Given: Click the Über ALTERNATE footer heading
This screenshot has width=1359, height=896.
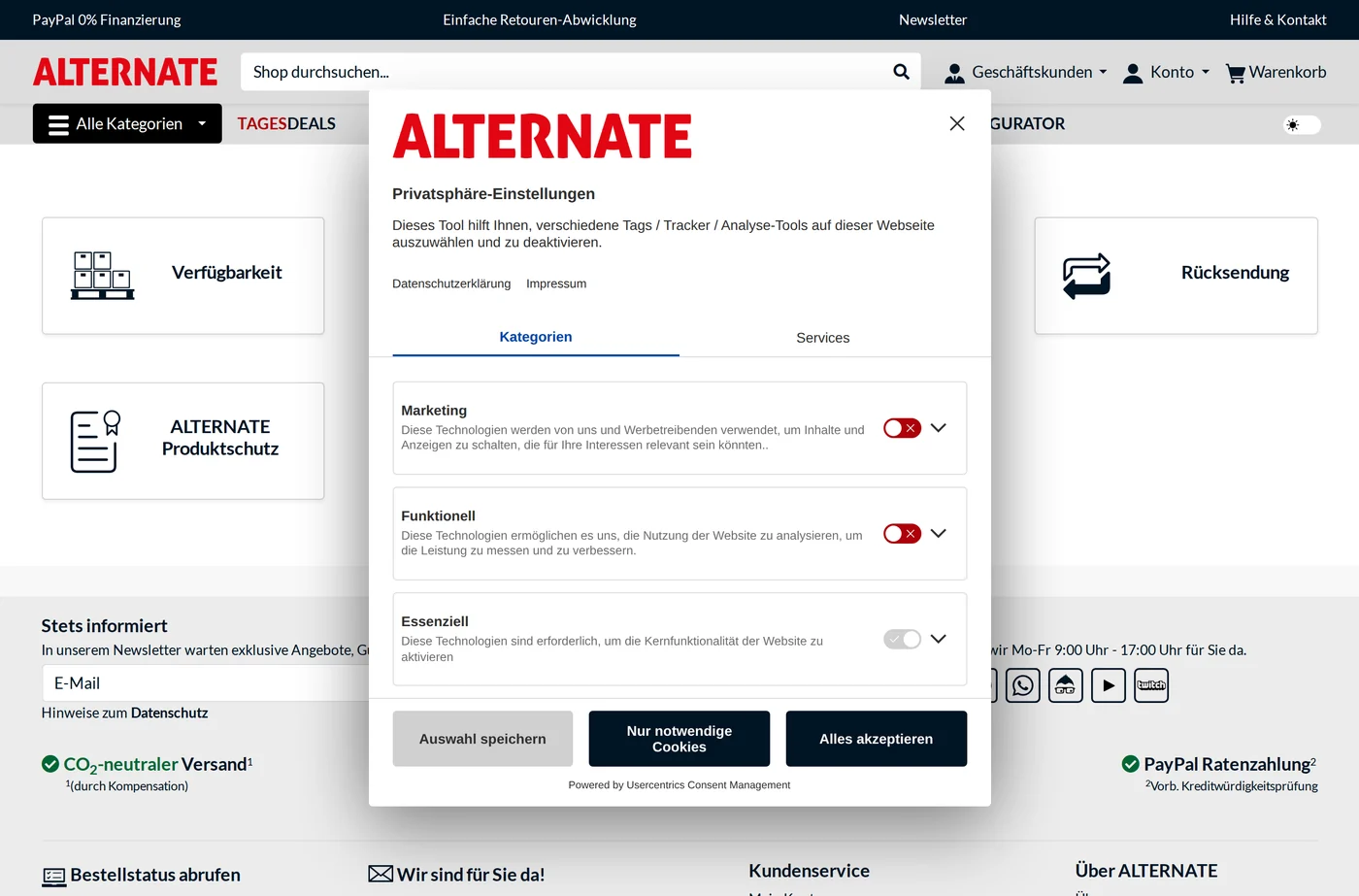Looking at the screenshot, I should coord(1146,871).
